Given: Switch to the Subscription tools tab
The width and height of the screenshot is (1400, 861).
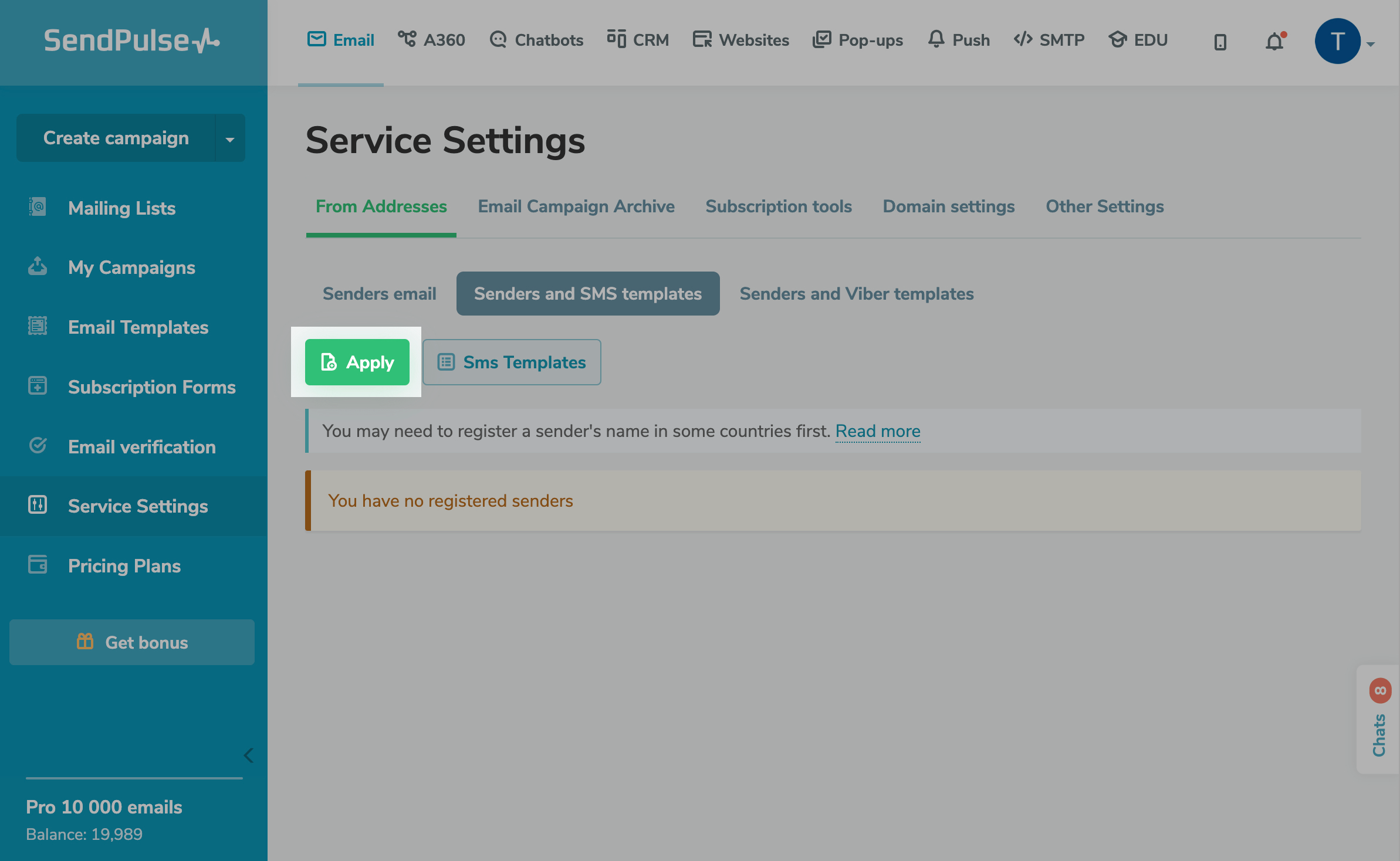Looking at the screenshot, I should click(779, 206).
